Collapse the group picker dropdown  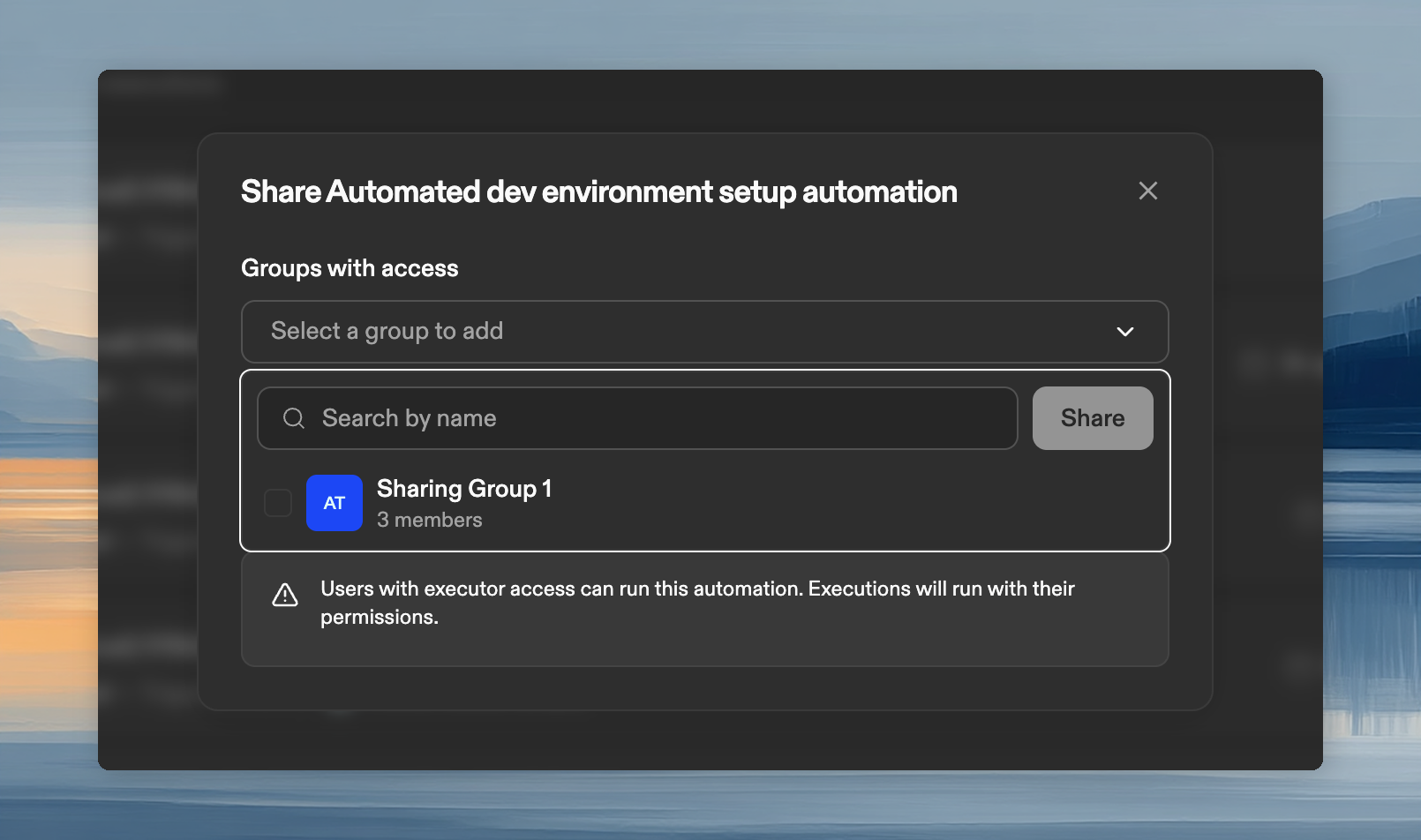(1124, 332)
